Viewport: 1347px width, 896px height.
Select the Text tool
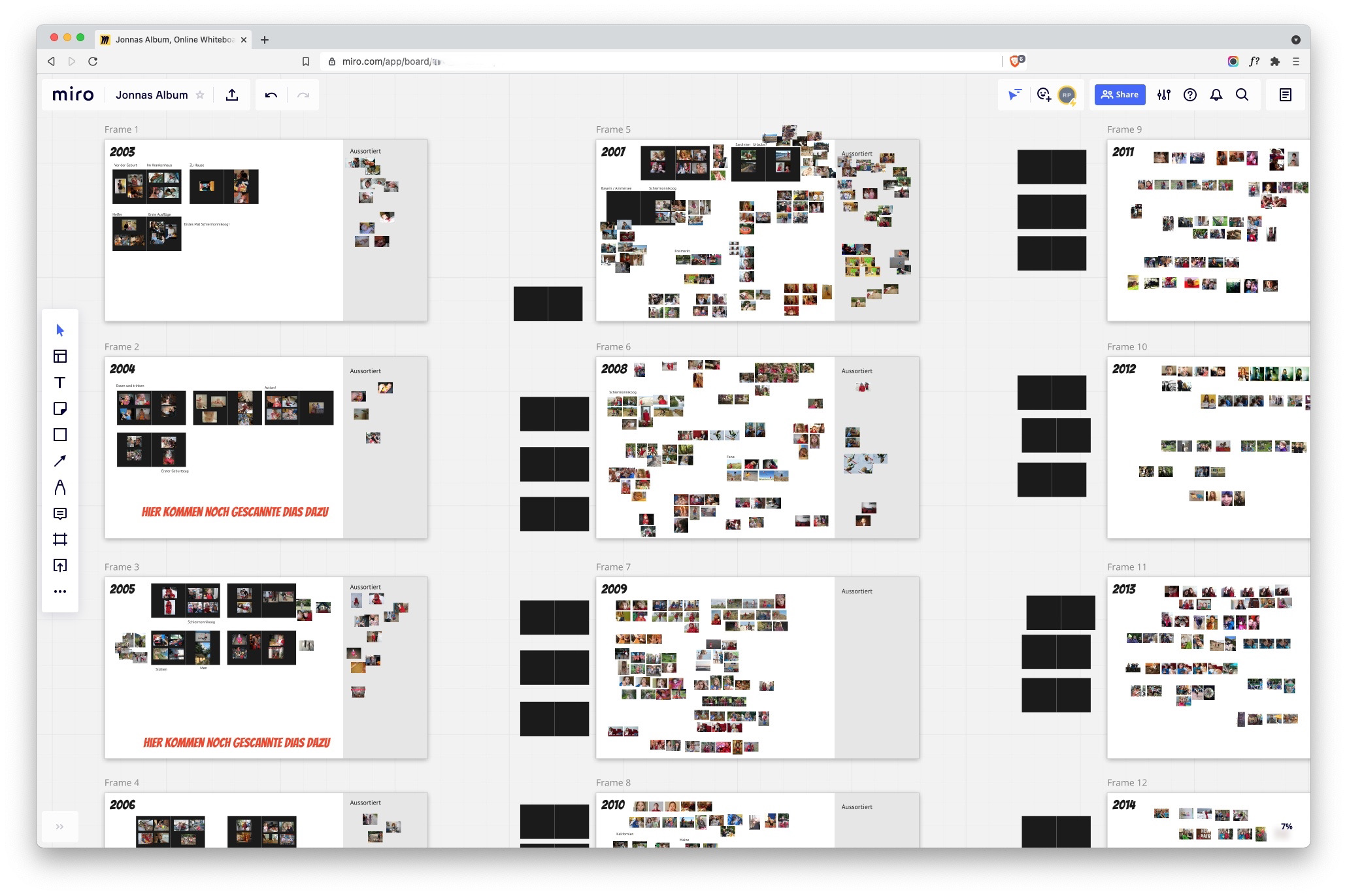pos(59,382)
